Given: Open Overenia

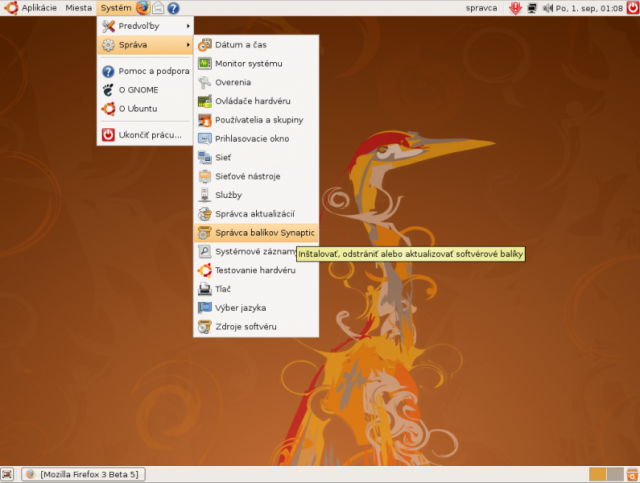Looking at the screenshot, I should [x=256, y=82].
